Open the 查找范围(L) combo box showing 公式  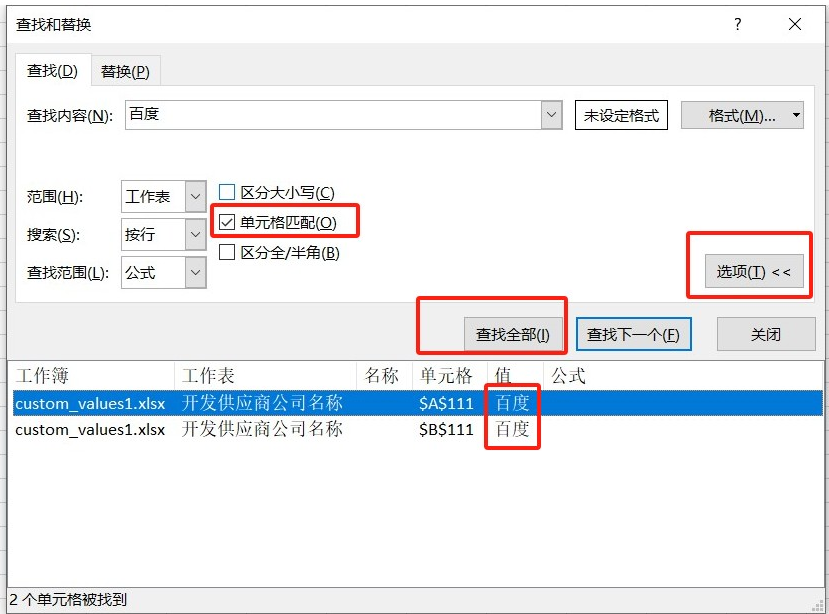coord(163,272)
